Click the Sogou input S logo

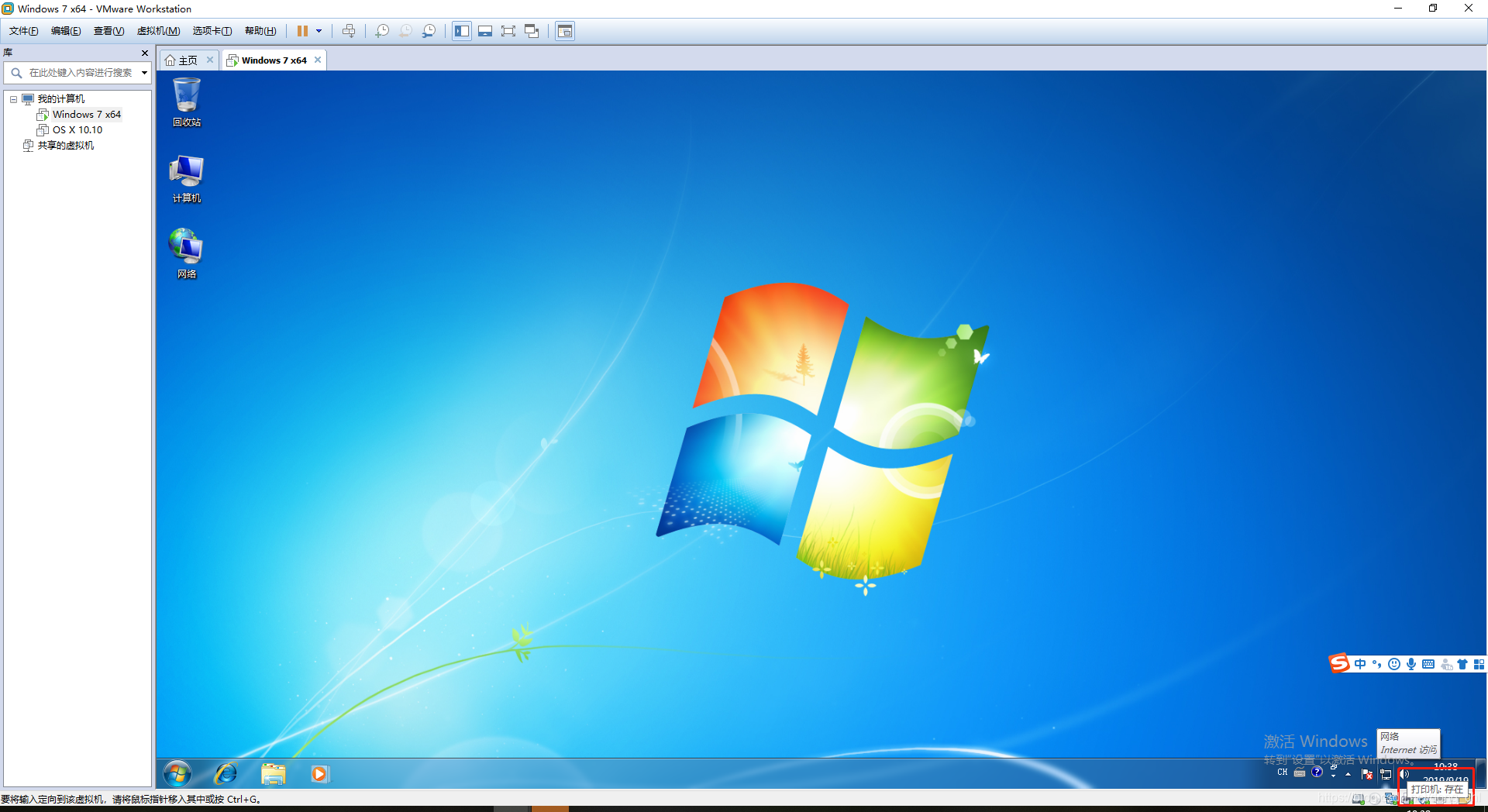click(x=1339, y=663)
